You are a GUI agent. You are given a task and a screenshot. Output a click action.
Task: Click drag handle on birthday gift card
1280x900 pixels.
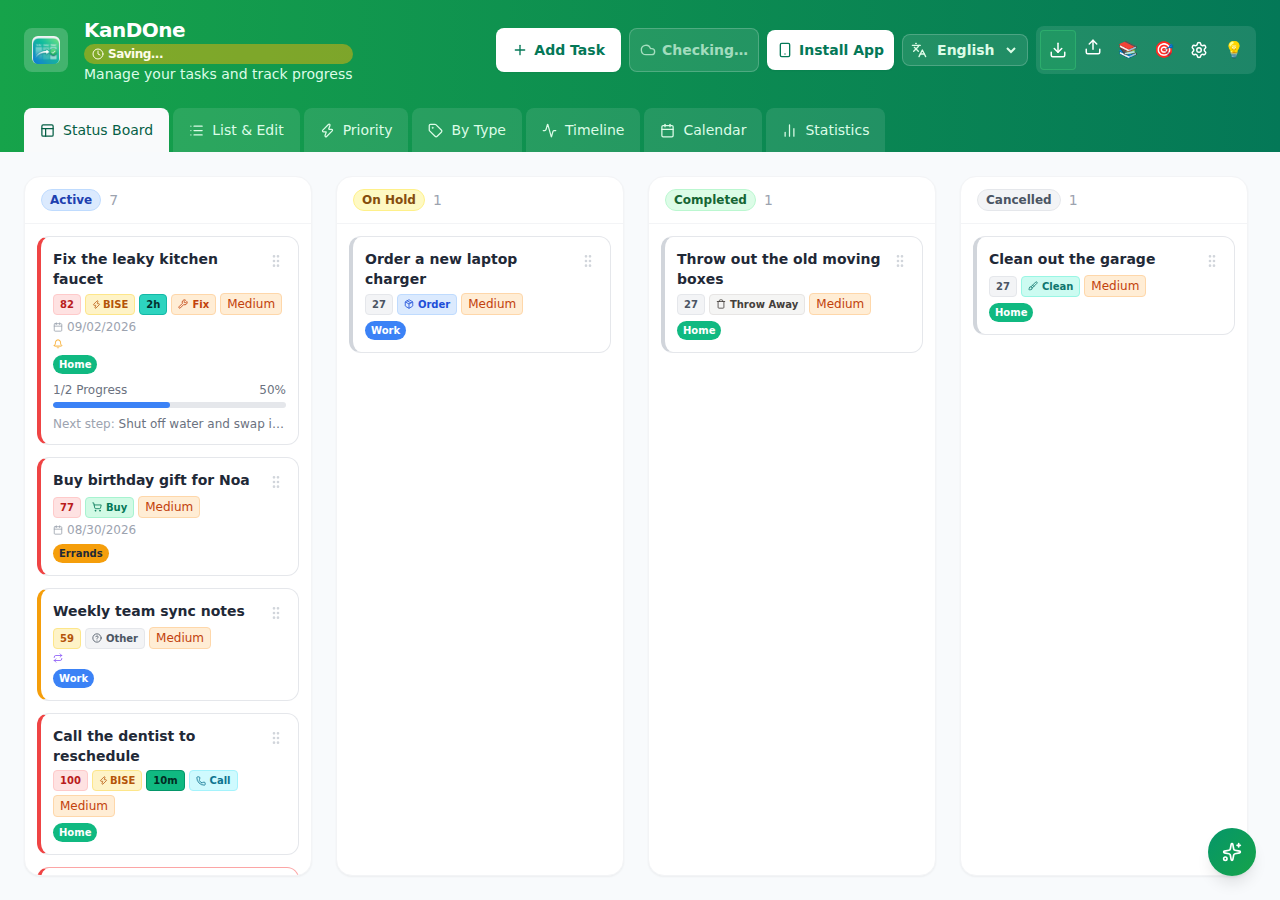pos(276,482)
